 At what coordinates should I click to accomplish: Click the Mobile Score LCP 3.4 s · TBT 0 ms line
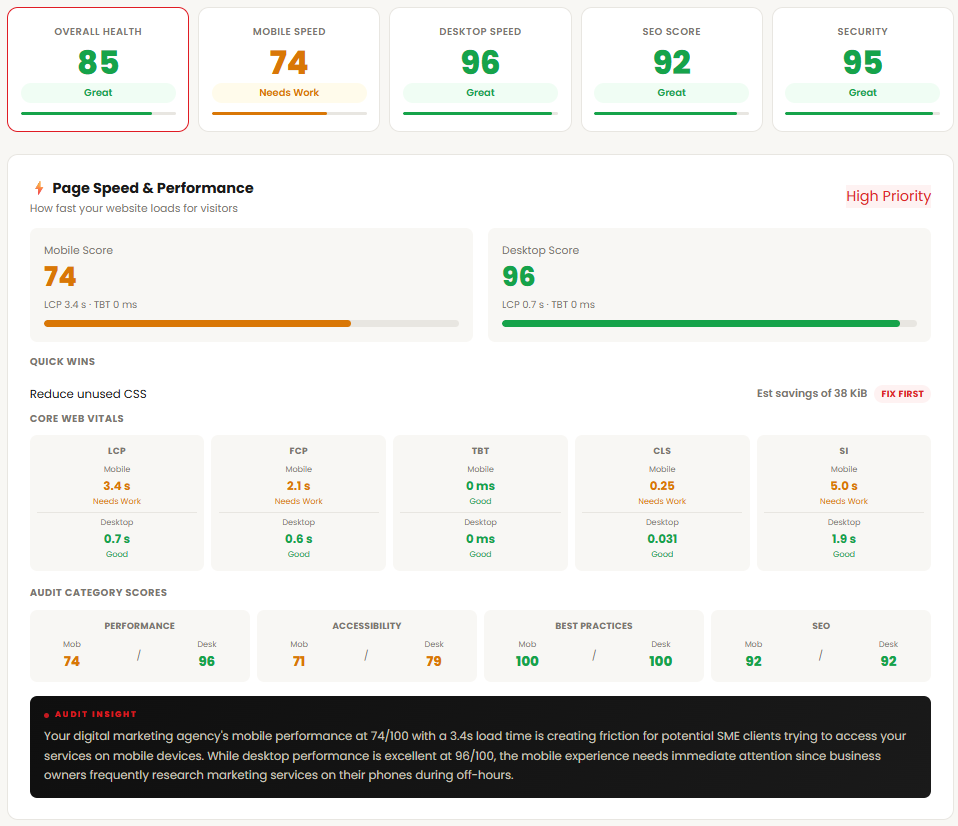point(90,304)
